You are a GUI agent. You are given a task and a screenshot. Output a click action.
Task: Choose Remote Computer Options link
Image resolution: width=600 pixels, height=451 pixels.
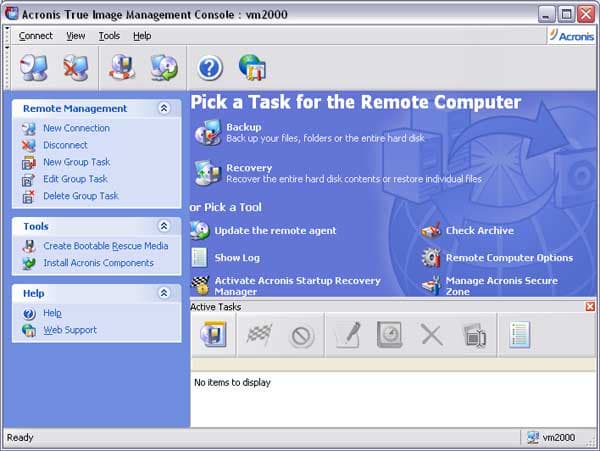(509, 258)
